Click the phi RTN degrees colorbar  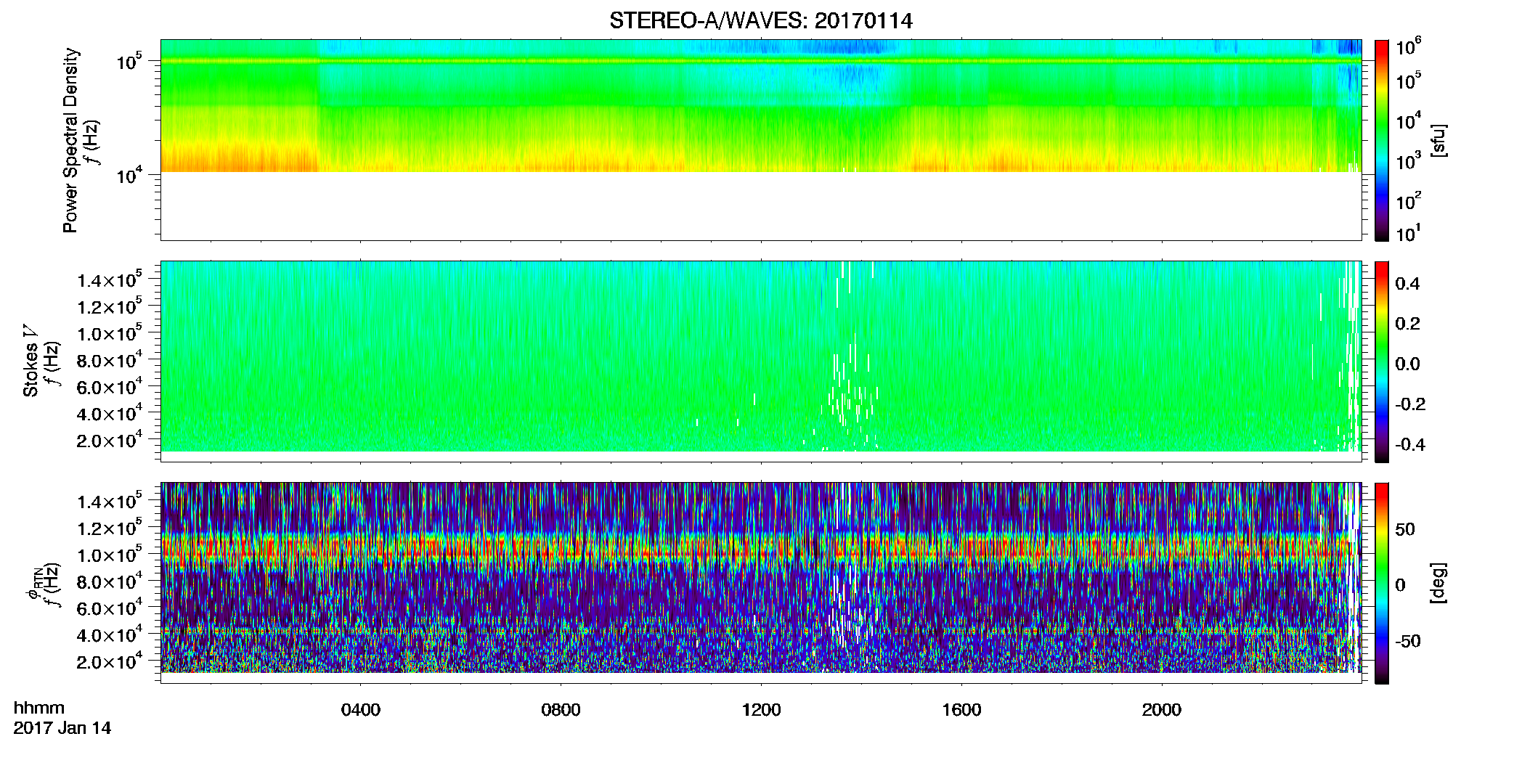point(1382,583)
